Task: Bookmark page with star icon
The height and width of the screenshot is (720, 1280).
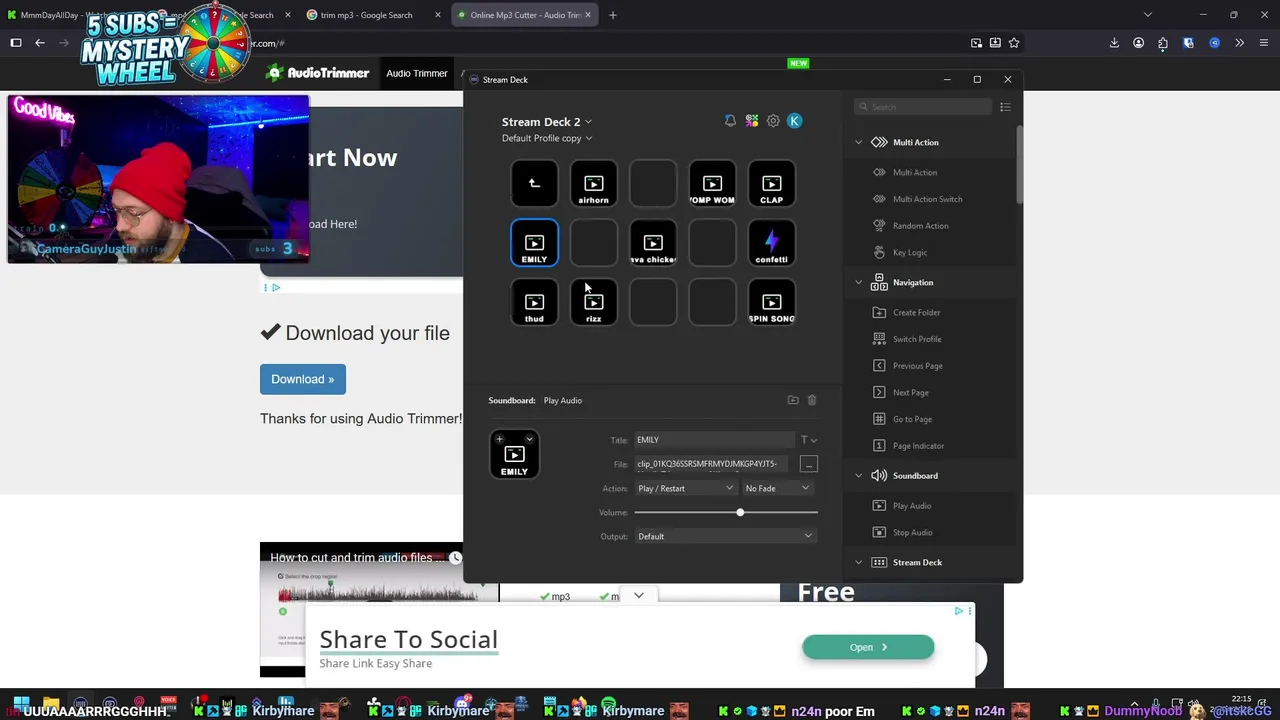Action: click(1014, 43)
